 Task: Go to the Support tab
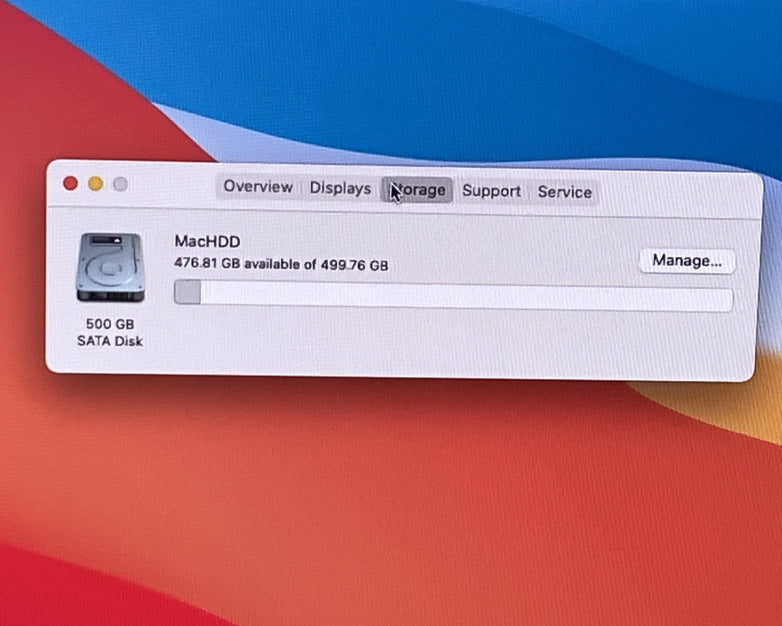pos(491,191)
